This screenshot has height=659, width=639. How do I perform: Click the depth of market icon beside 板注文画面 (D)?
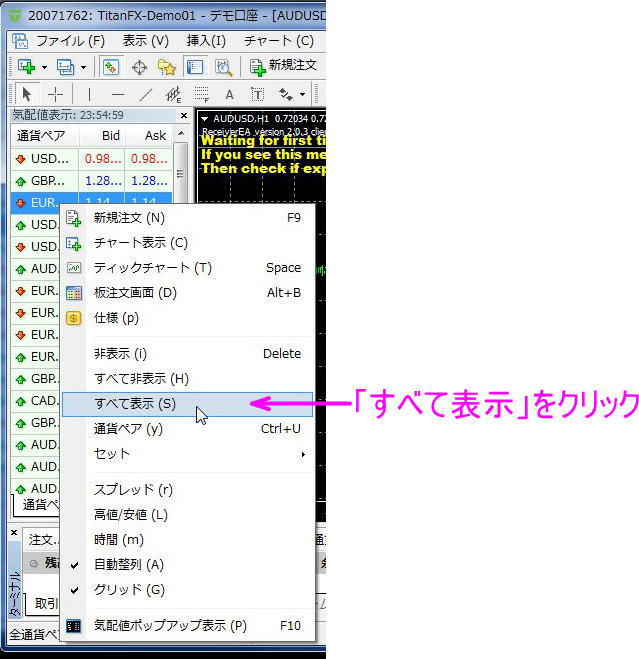[74, 293]
